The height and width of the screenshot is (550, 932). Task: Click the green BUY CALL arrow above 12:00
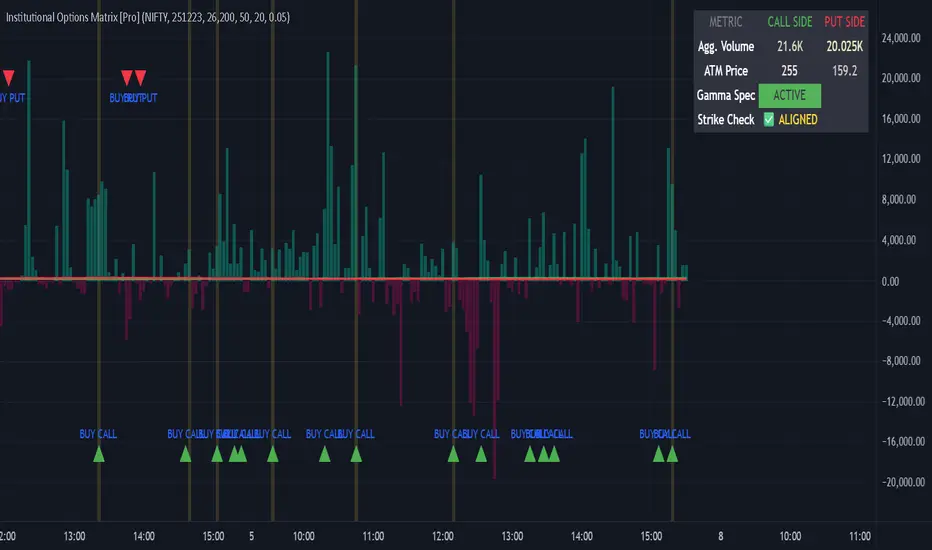(453, 455)
